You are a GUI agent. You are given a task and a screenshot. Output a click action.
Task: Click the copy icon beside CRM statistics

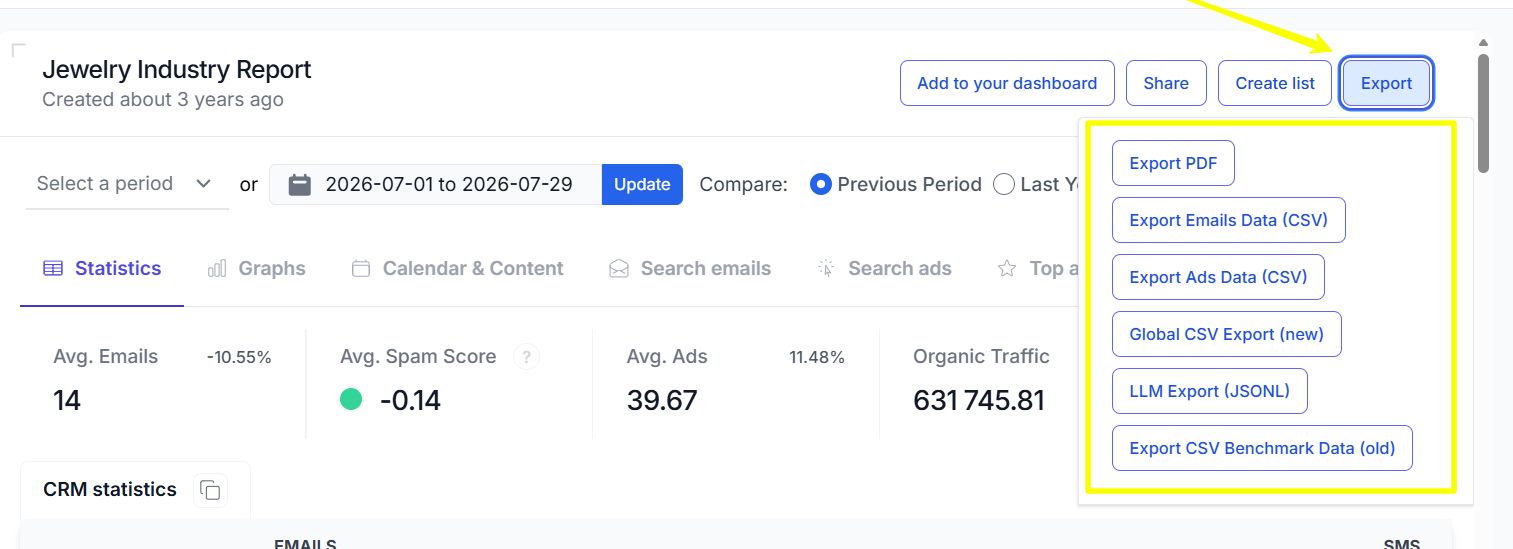pos(210,490)
